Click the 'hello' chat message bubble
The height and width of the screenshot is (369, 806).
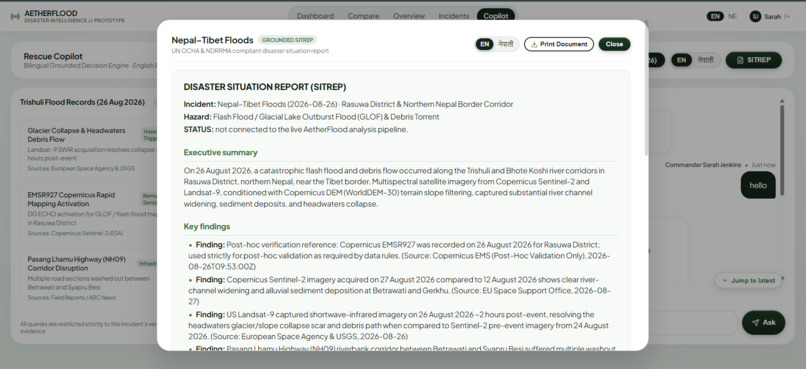pos(758,186)
